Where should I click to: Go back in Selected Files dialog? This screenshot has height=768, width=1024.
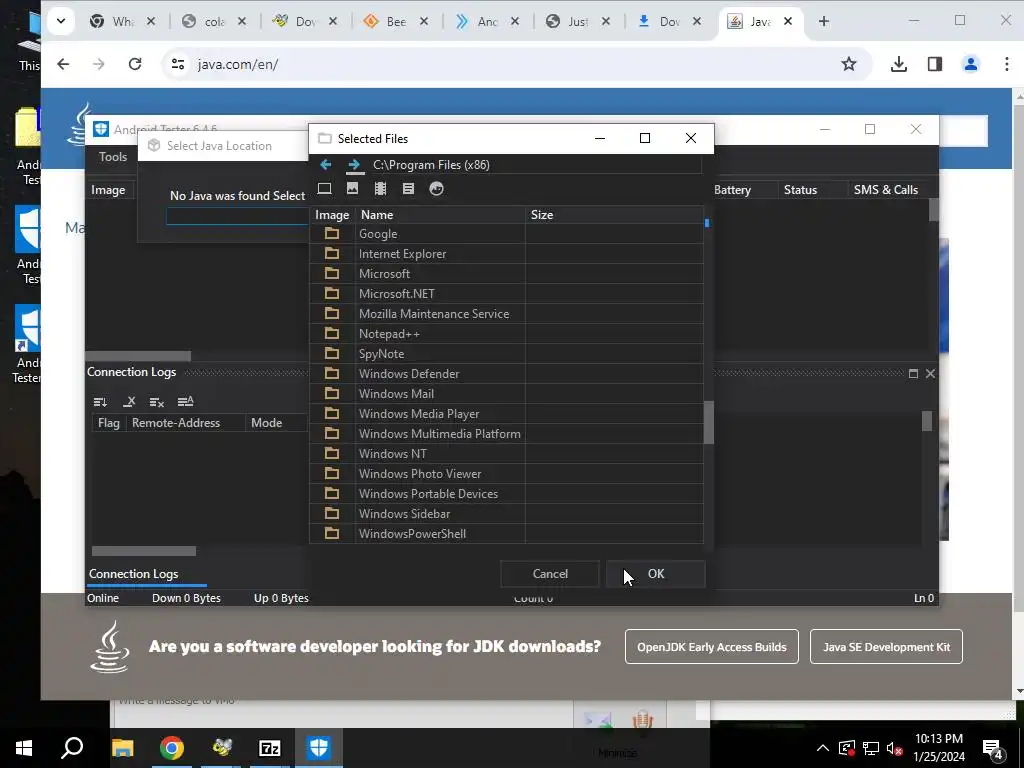(325, 165)
